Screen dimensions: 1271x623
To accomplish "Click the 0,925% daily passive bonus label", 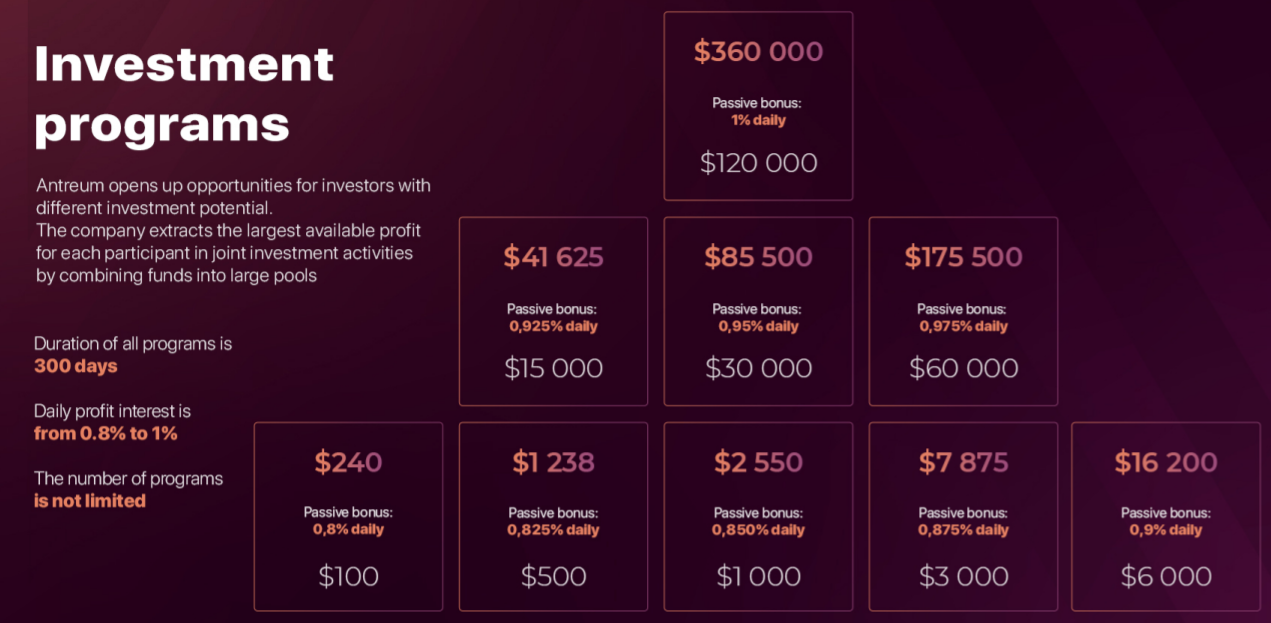I will (553, 326).
